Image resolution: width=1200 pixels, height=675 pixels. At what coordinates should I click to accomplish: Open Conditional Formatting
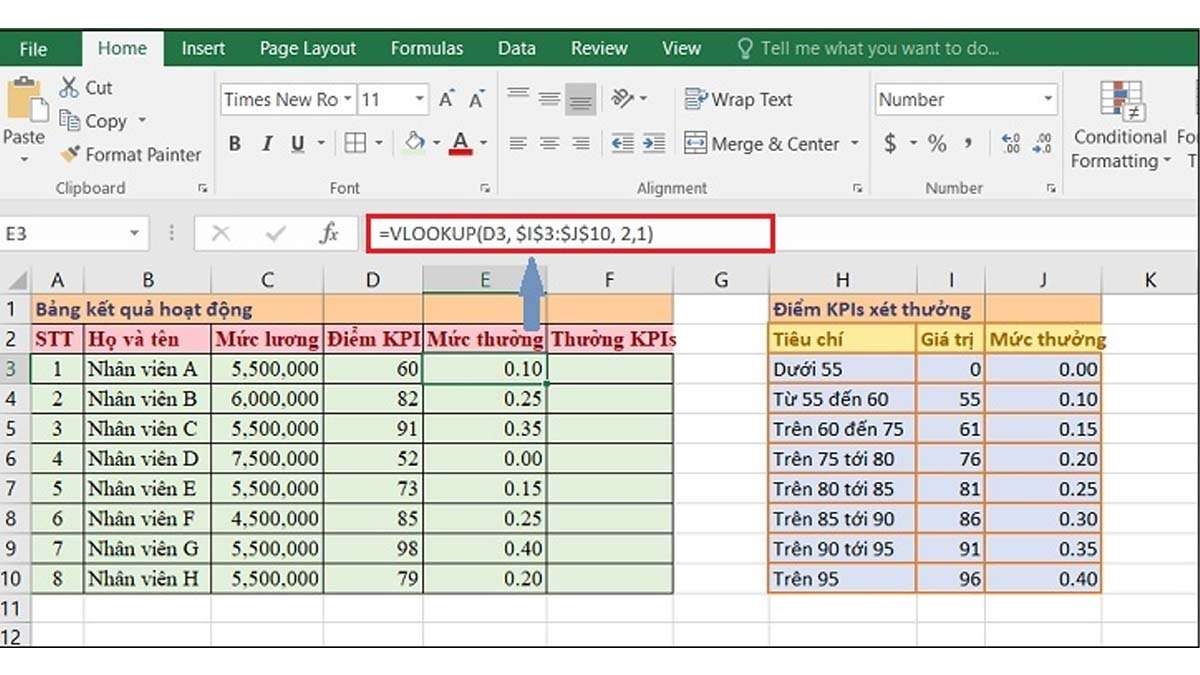(x=1118, y=130)
